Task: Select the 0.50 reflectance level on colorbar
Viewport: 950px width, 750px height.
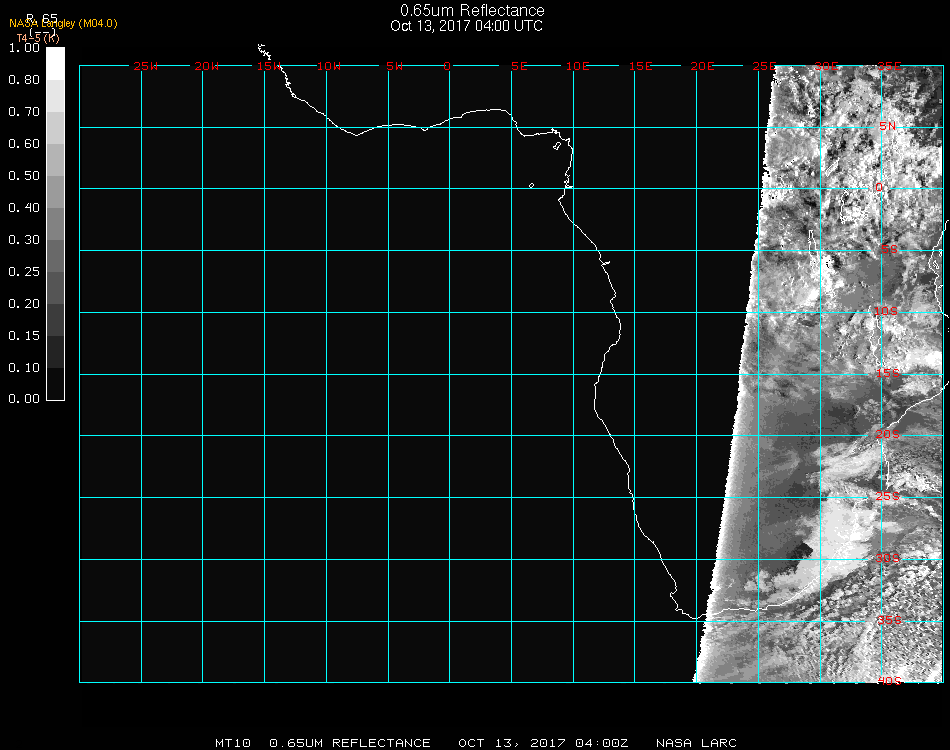Action: tap(55, 176)
